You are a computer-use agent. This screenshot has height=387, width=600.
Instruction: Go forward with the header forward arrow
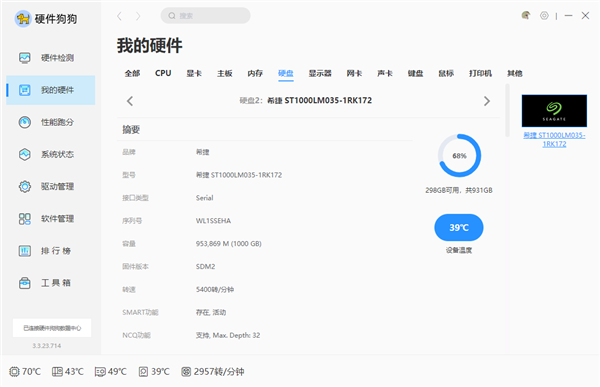tap(138, 16)
